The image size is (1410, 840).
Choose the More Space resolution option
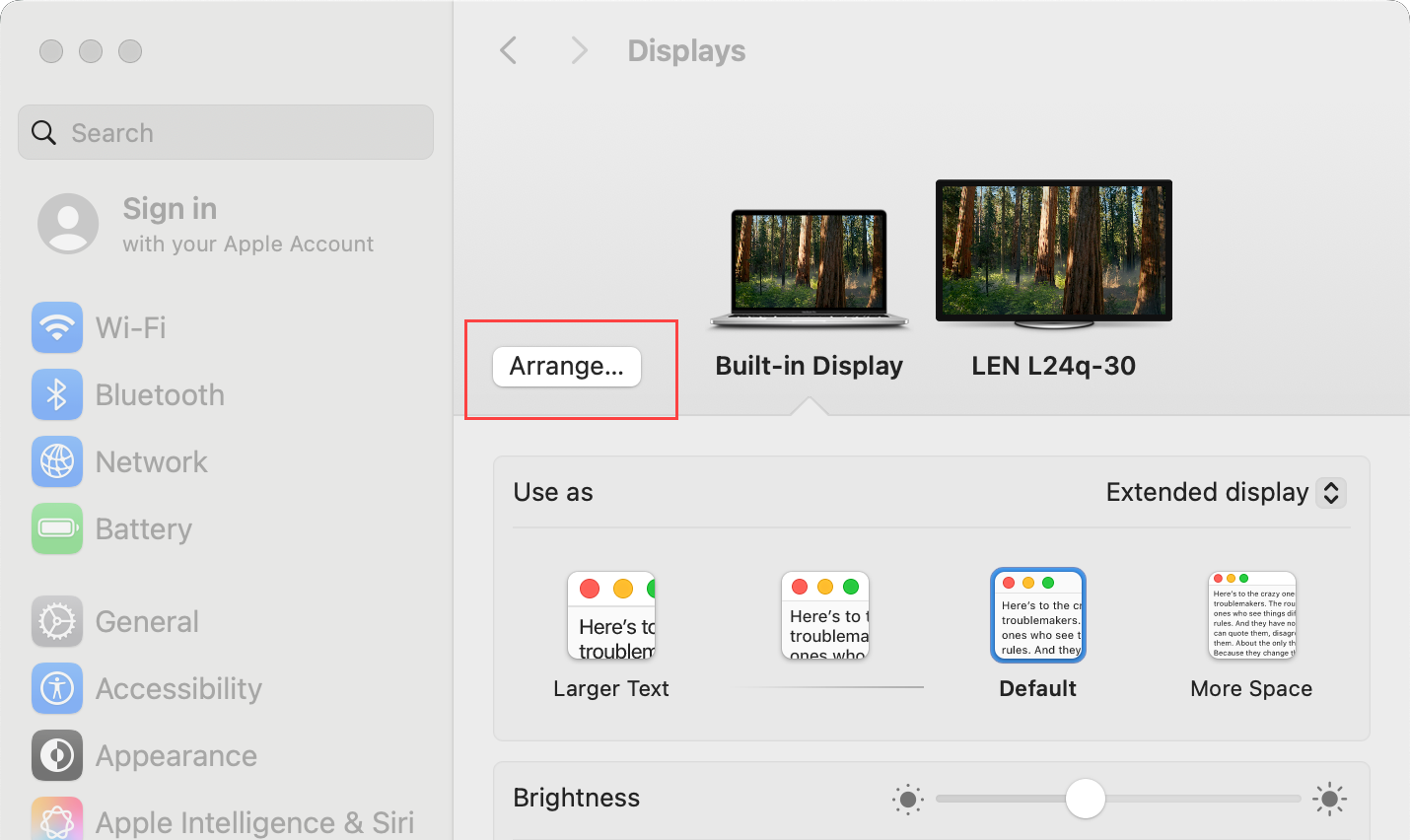(1252, 615)
